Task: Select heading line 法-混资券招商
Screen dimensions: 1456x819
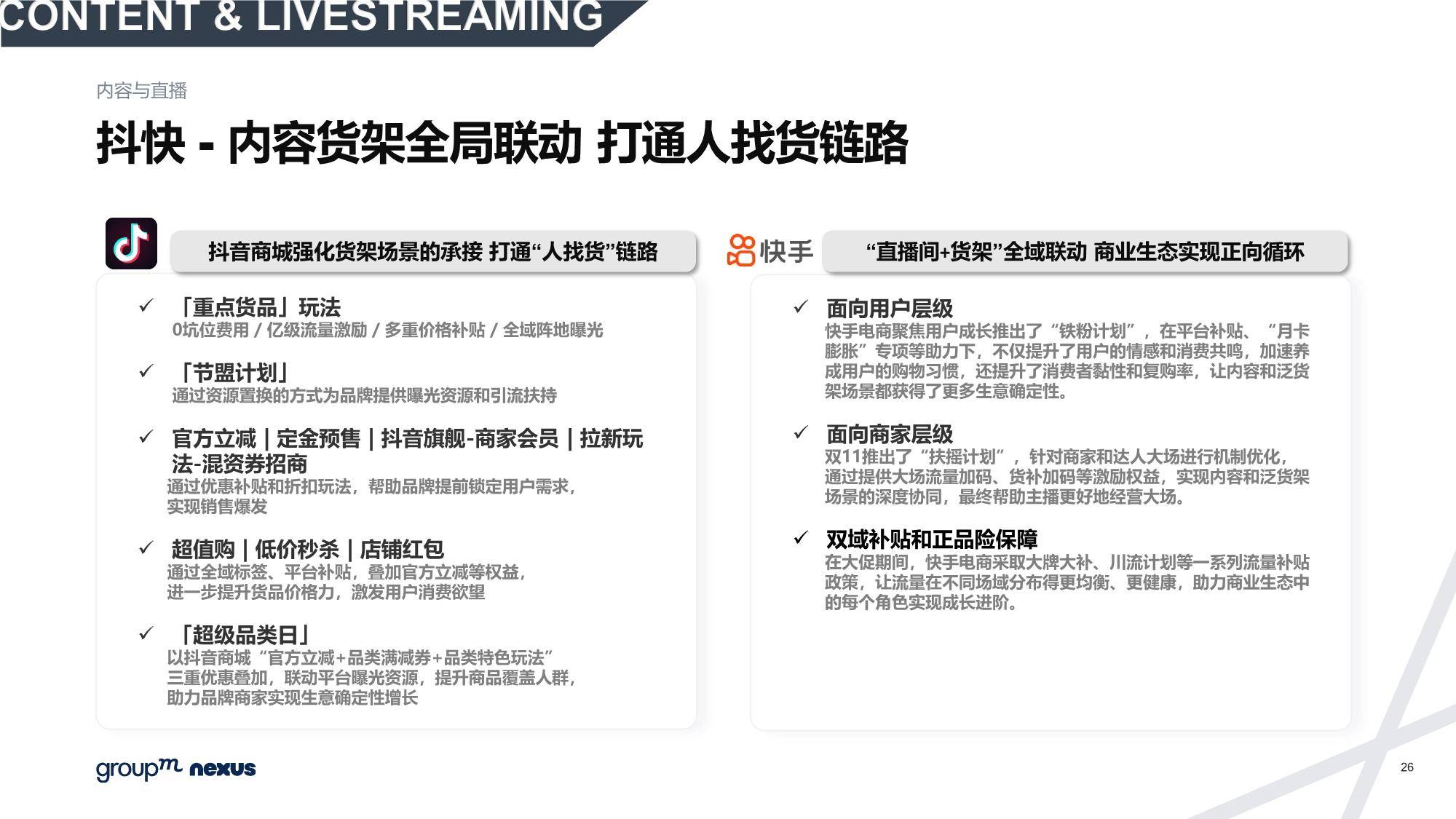Action: [x=240, y=464]
